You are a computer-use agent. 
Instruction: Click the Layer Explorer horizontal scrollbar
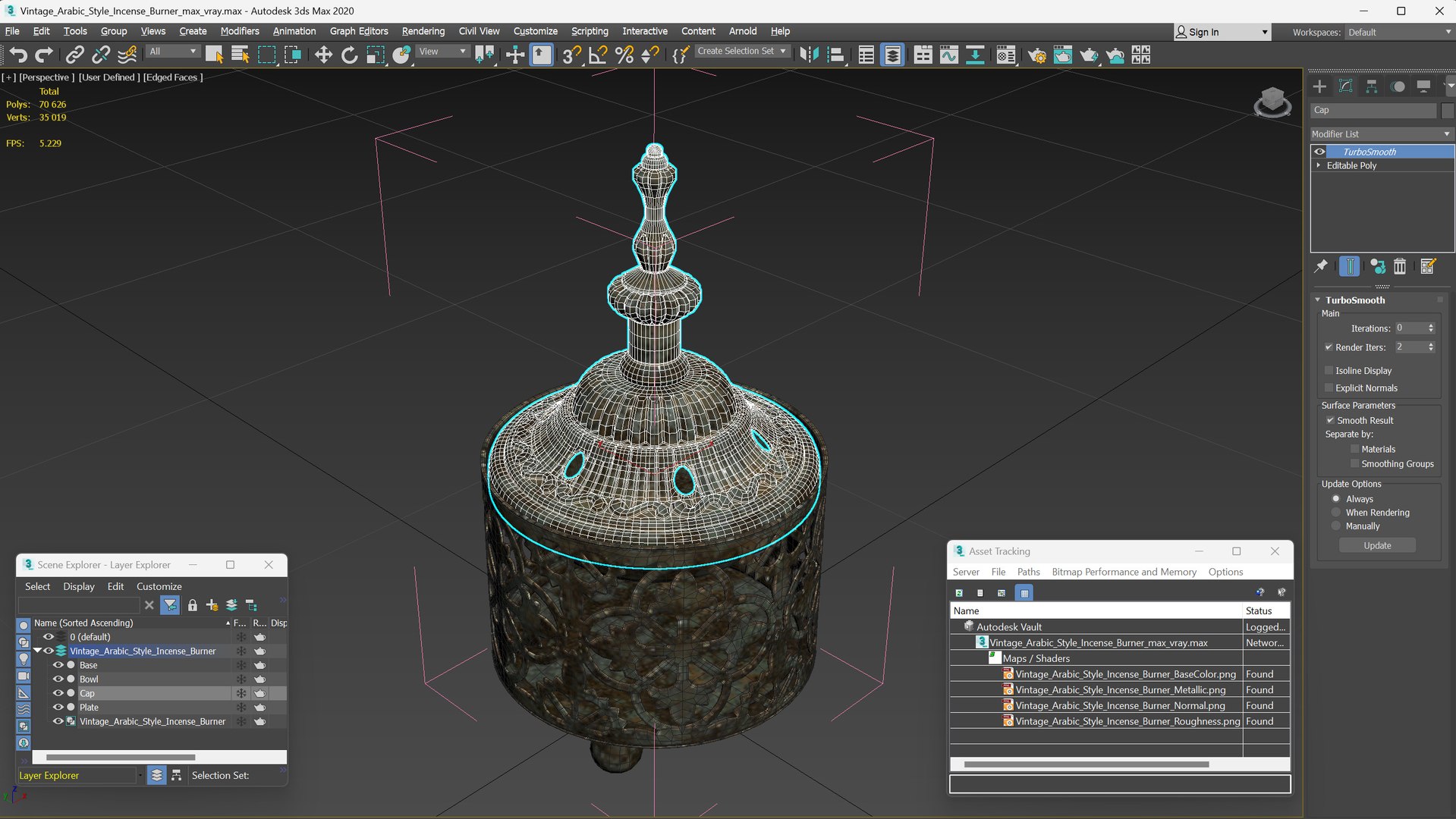coord(121,757)
